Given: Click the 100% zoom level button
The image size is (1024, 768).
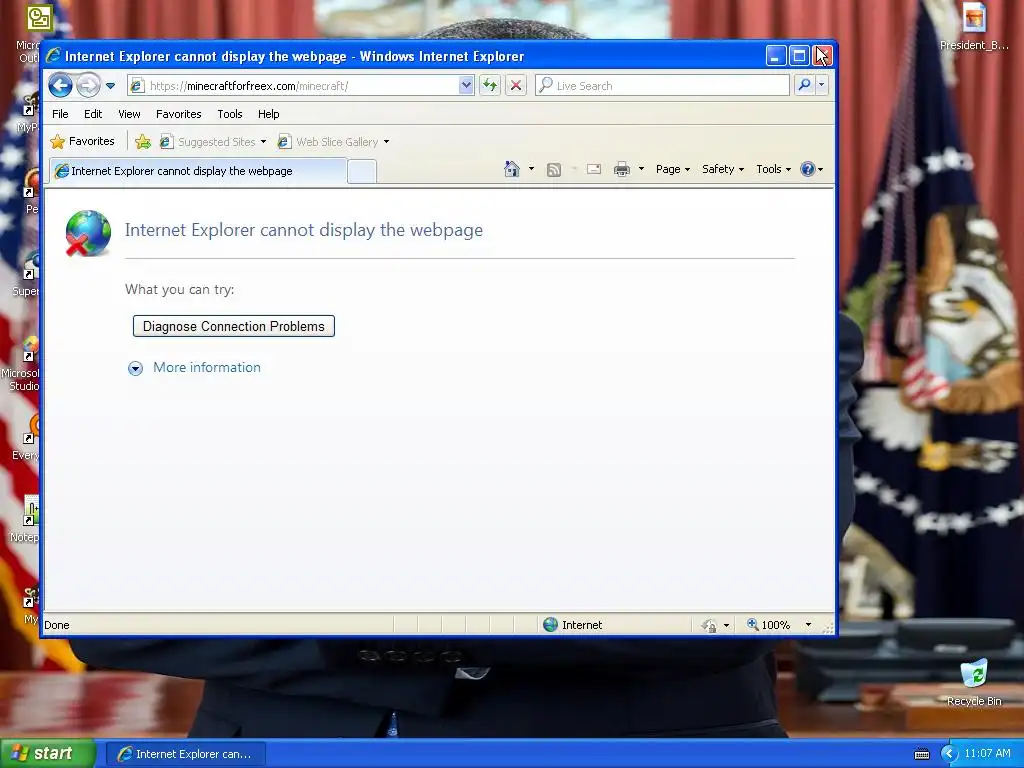Looking at the screenshot, I should click(768, 625).
